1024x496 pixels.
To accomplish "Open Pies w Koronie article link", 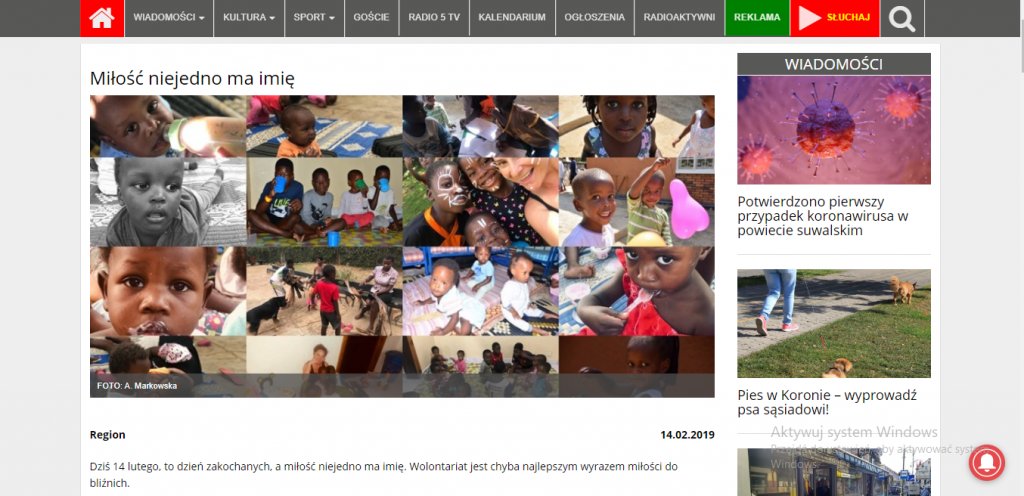I will (827, 402).
